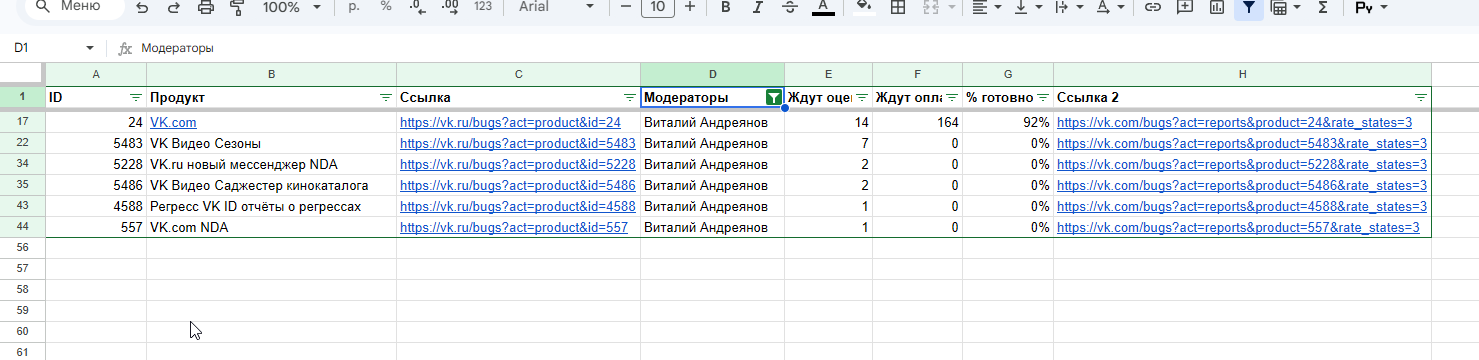Open the horizontal align dropdown
This screenshot has height=360, width=1479.
[x=987, y=7]
